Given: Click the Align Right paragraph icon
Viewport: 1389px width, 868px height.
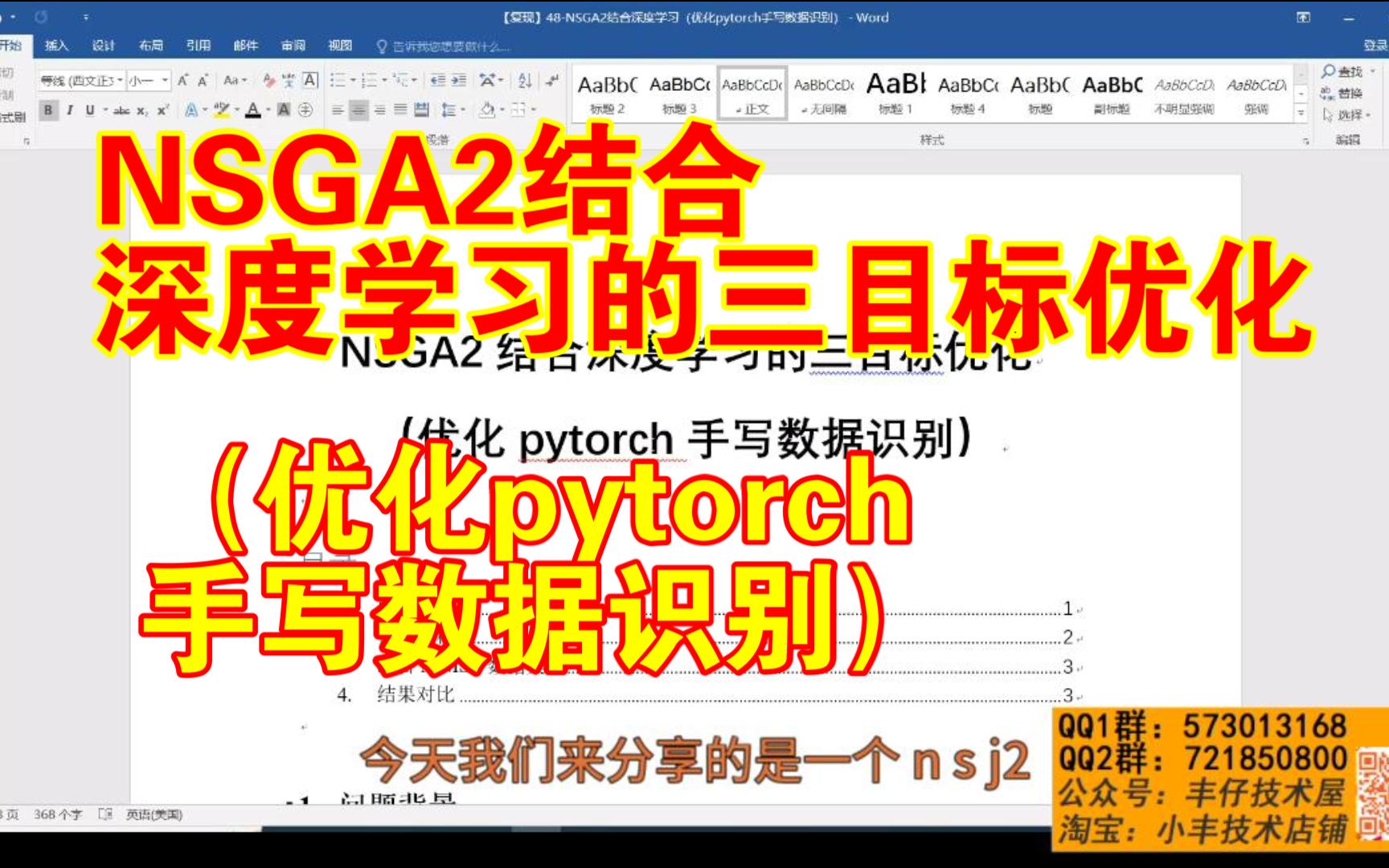Looking at the screenshot, I should pyautogui.click(x=379, y=110).
